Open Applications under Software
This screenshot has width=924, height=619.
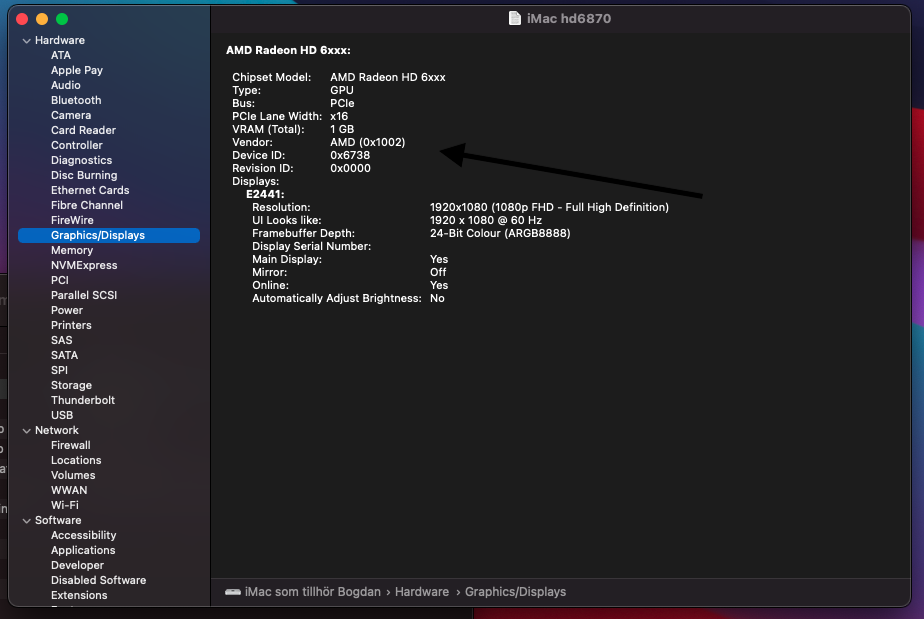tap(83, 550)
